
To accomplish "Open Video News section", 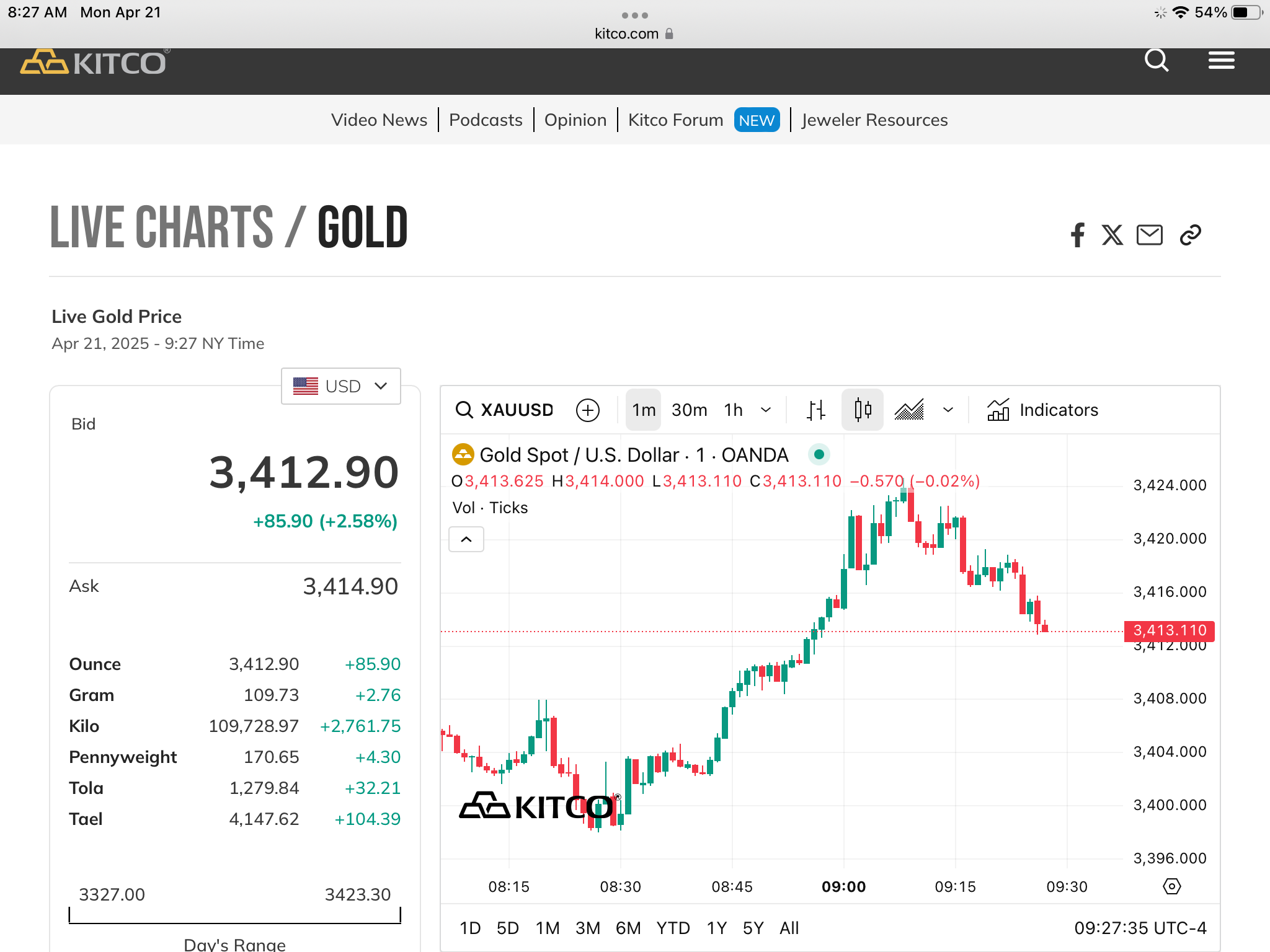I will coord(380,120).
